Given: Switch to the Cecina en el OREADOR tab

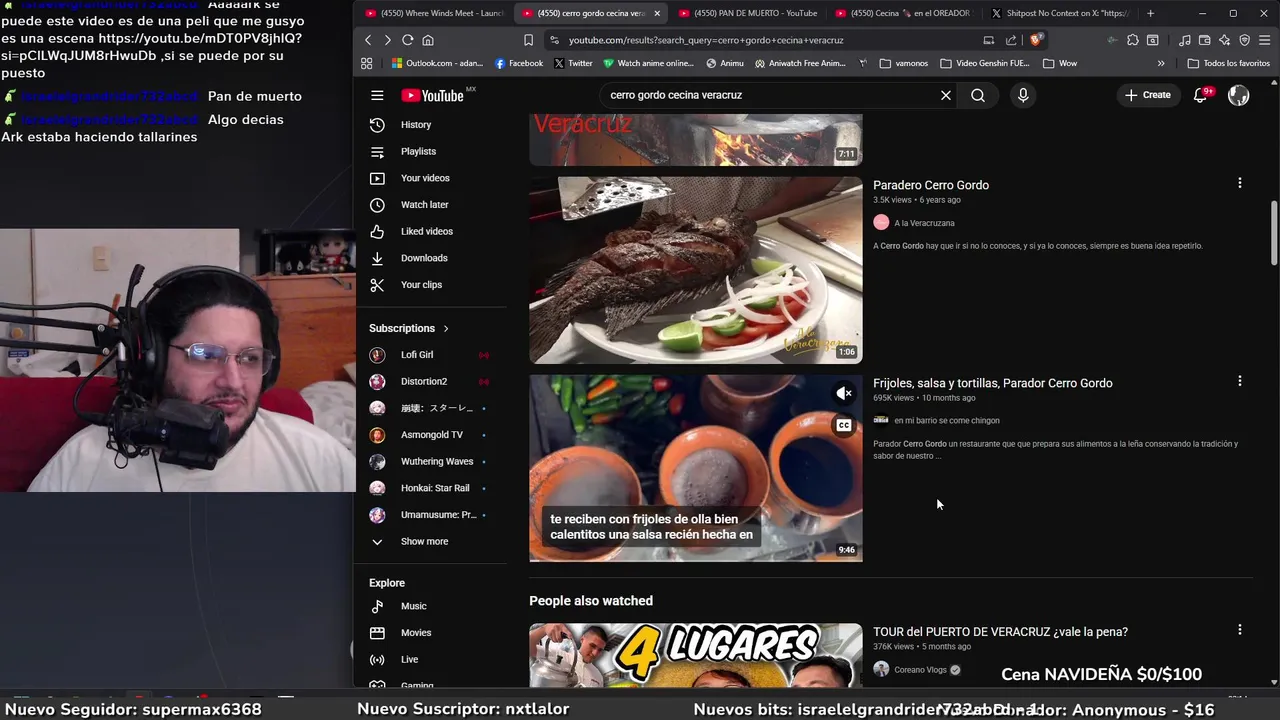Looking at the screenshot, I should pos(903,13).
